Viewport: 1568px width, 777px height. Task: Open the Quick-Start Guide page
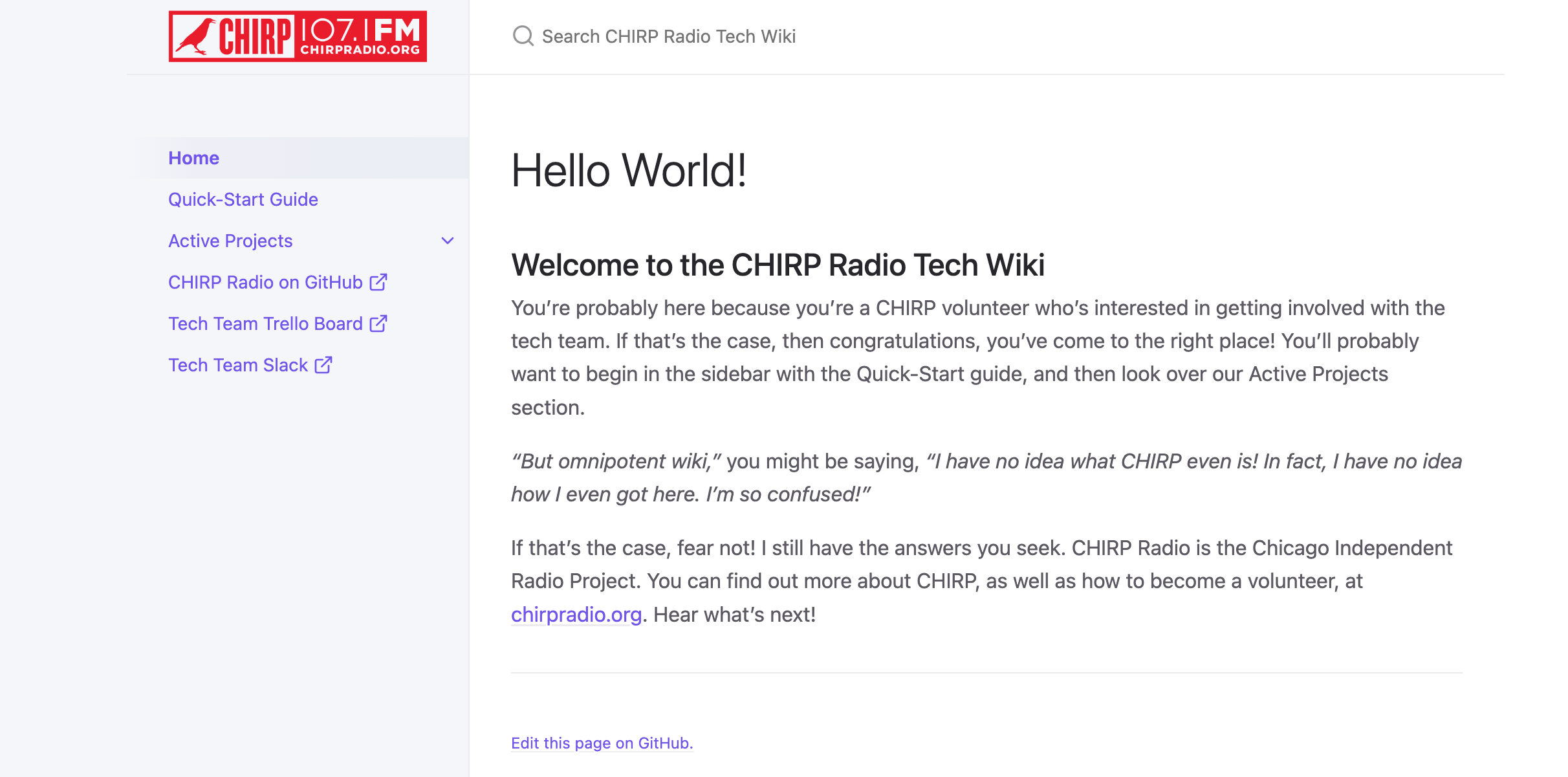[x=243, y=199]
